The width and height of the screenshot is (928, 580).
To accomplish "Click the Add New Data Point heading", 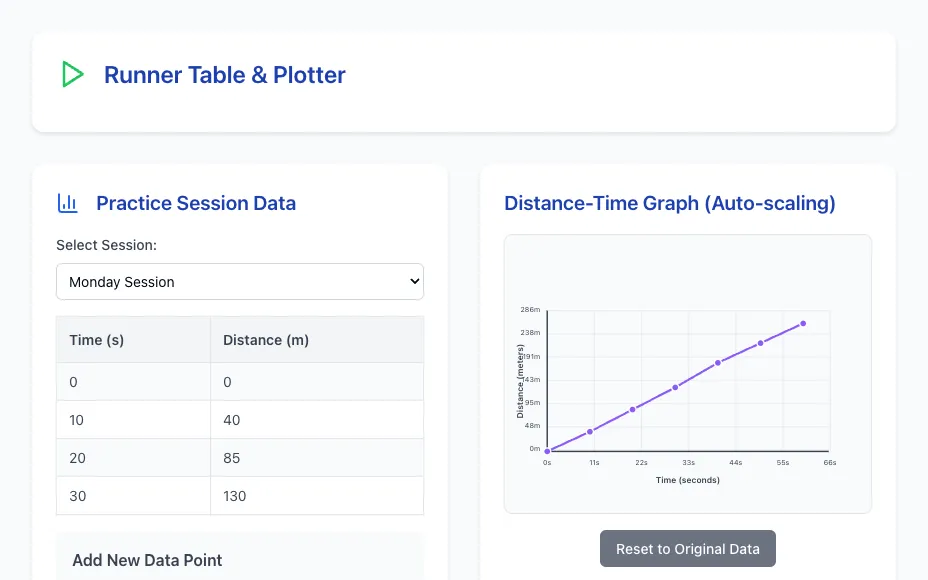I will 147,560.
